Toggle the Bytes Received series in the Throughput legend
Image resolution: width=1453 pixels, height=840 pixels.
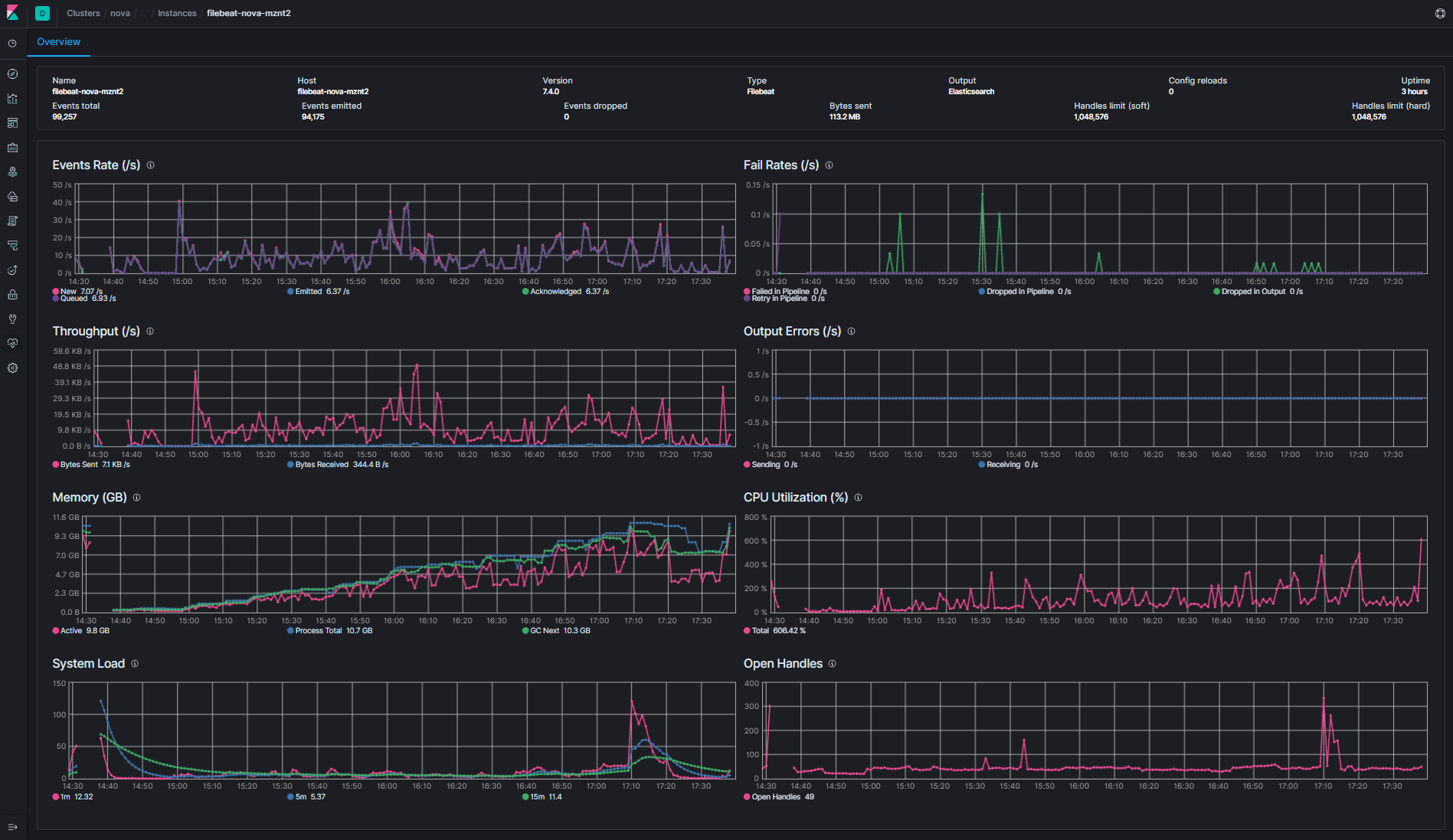tap(338, 465)
